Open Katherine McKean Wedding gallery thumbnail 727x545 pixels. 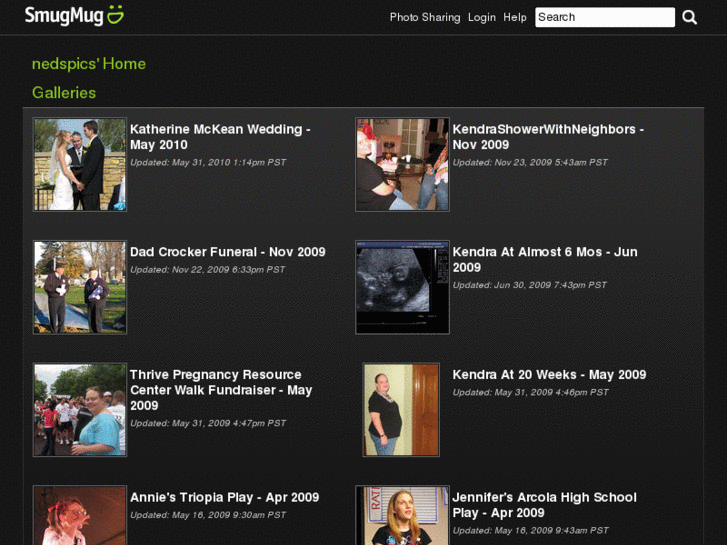point(80,165)
